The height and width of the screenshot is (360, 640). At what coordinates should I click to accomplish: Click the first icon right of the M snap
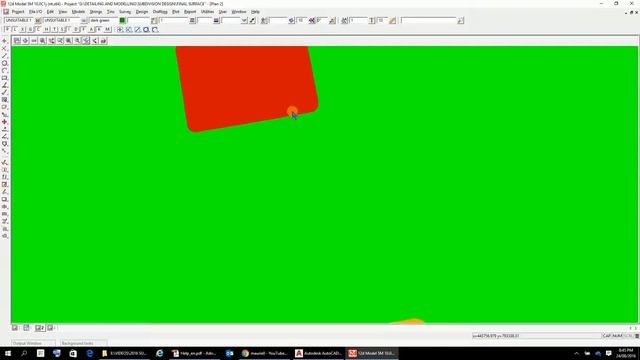click(120, 29)
